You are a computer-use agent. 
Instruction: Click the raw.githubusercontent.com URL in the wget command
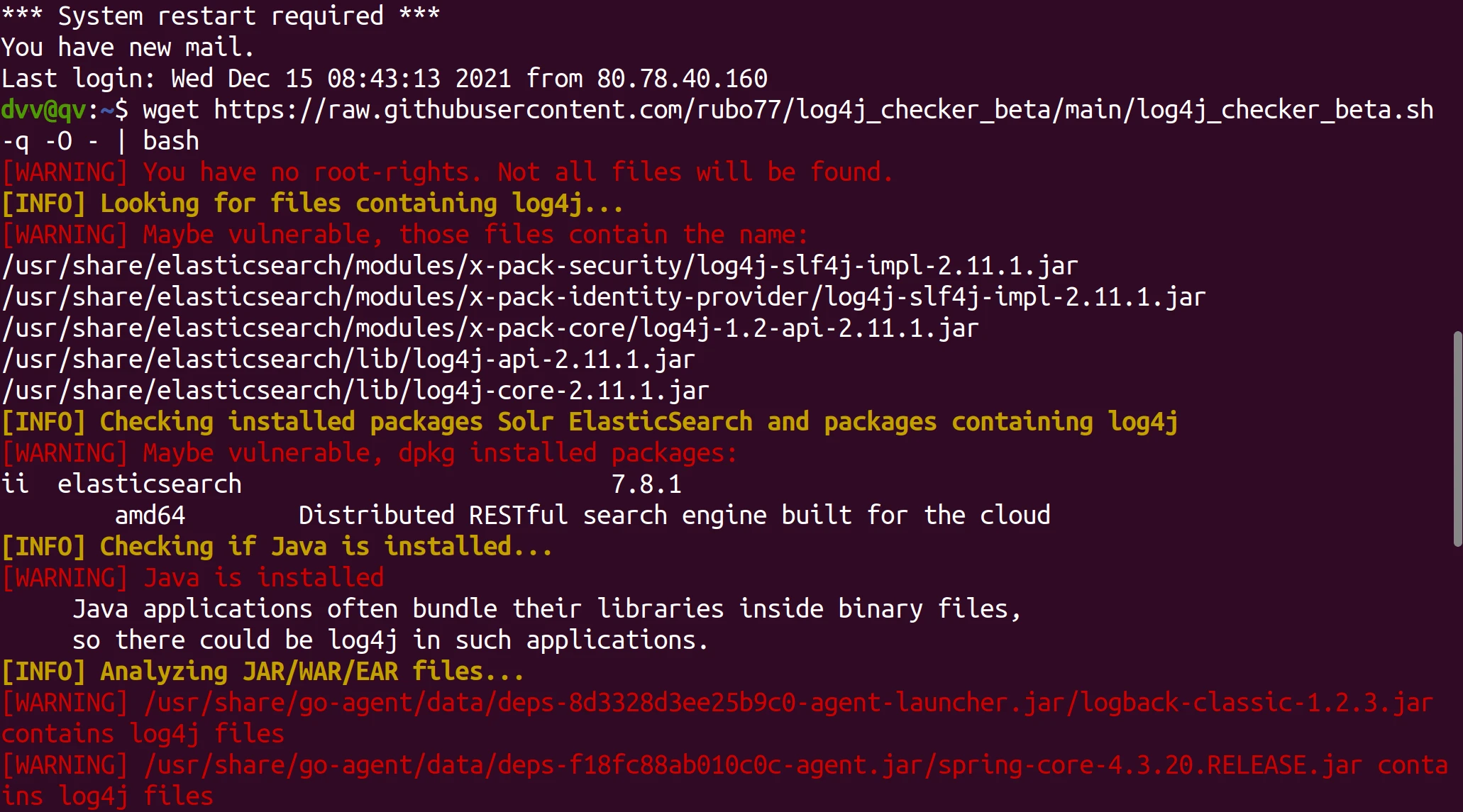[823, 110]
